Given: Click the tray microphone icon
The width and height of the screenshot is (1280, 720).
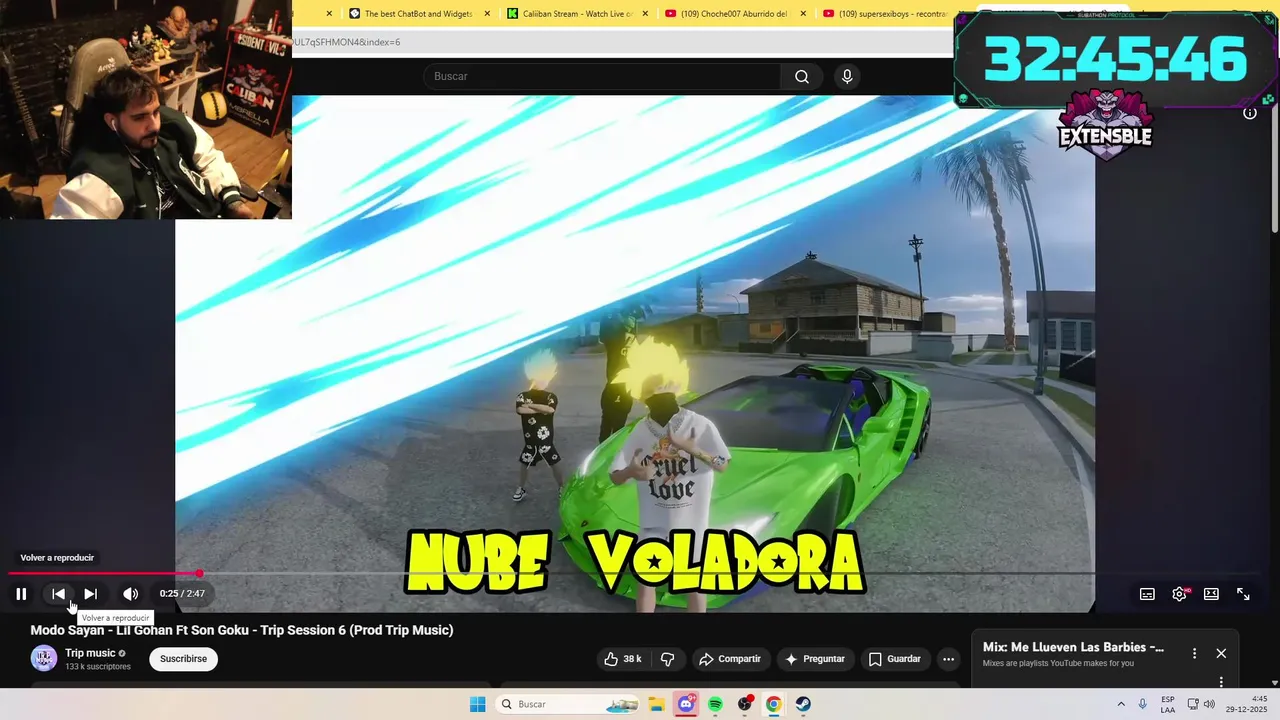Looking at the screenshot, I should click(1143, 704).
